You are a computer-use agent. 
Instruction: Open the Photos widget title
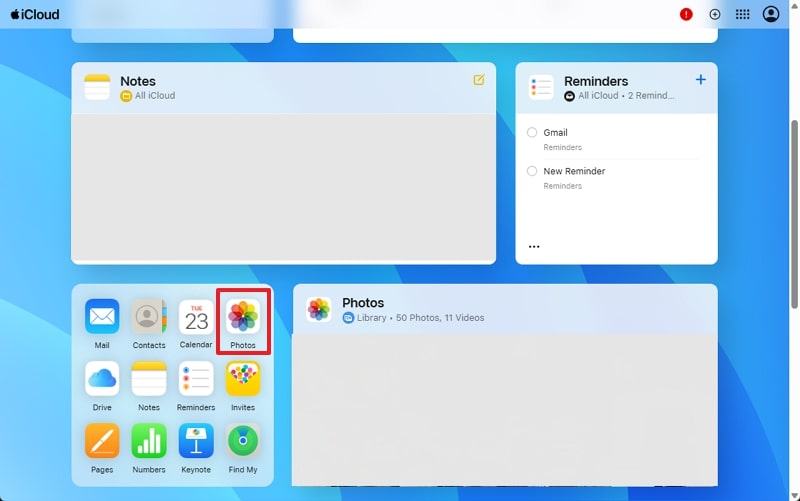coord(363,303)
